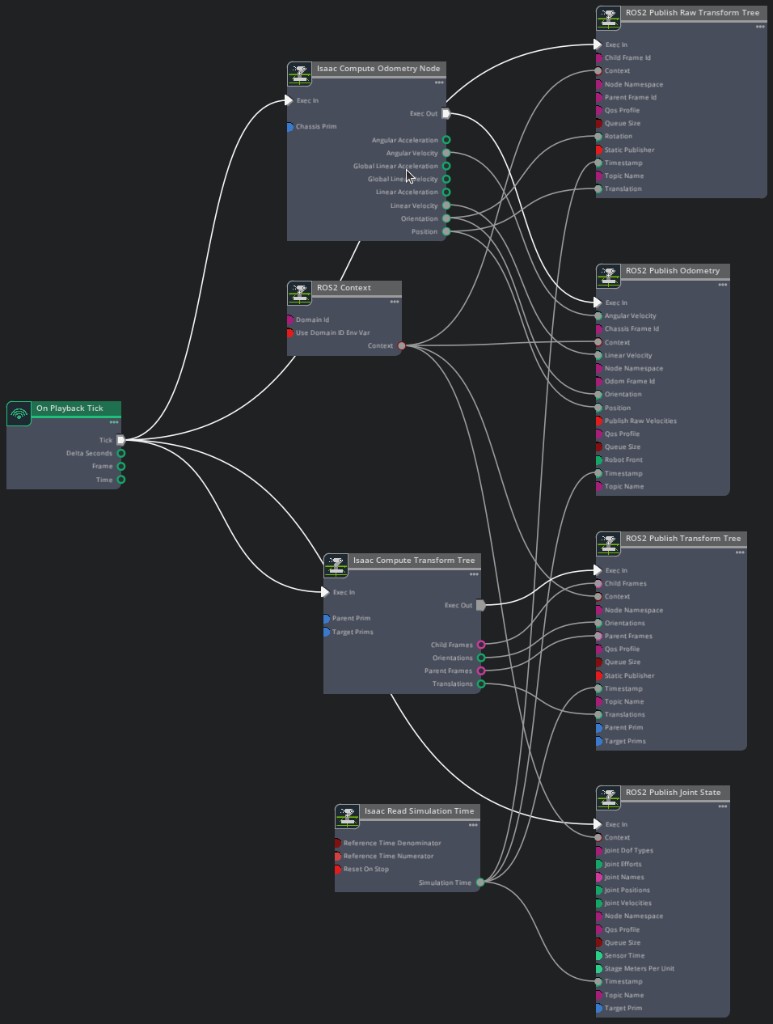Click the Translations output port on Compute Transform Tree
This screenshot has width=773, height=1024.
point(481,684)
